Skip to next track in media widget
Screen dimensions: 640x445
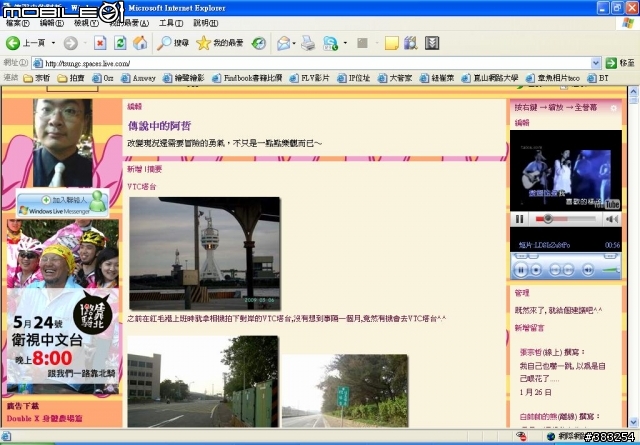[x=568, y=270]
